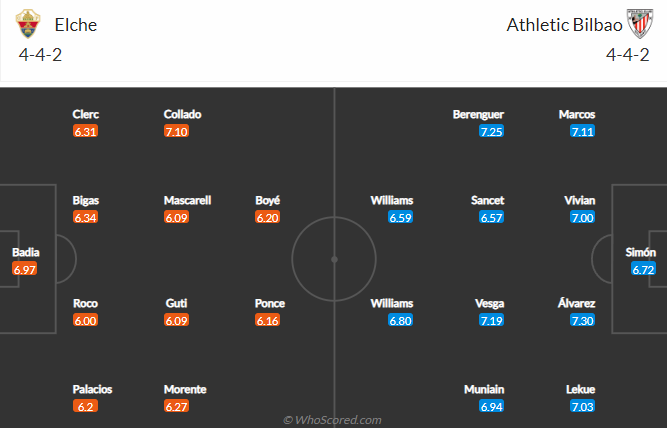This screenshot has width=667, height=428.
Task: Click the Athletic Bilbao club crest
Action: pos(639,24)
